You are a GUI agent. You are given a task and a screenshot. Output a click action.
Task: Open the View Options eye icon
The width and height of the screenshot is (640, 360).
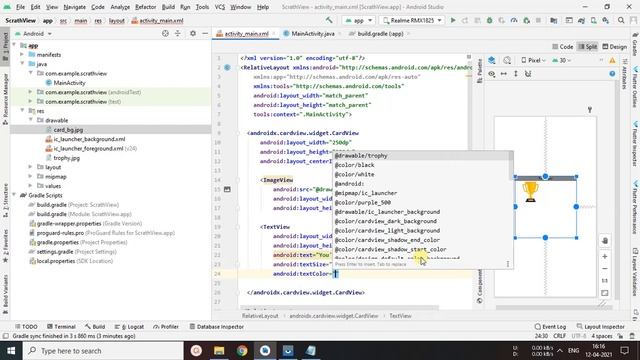492,74
